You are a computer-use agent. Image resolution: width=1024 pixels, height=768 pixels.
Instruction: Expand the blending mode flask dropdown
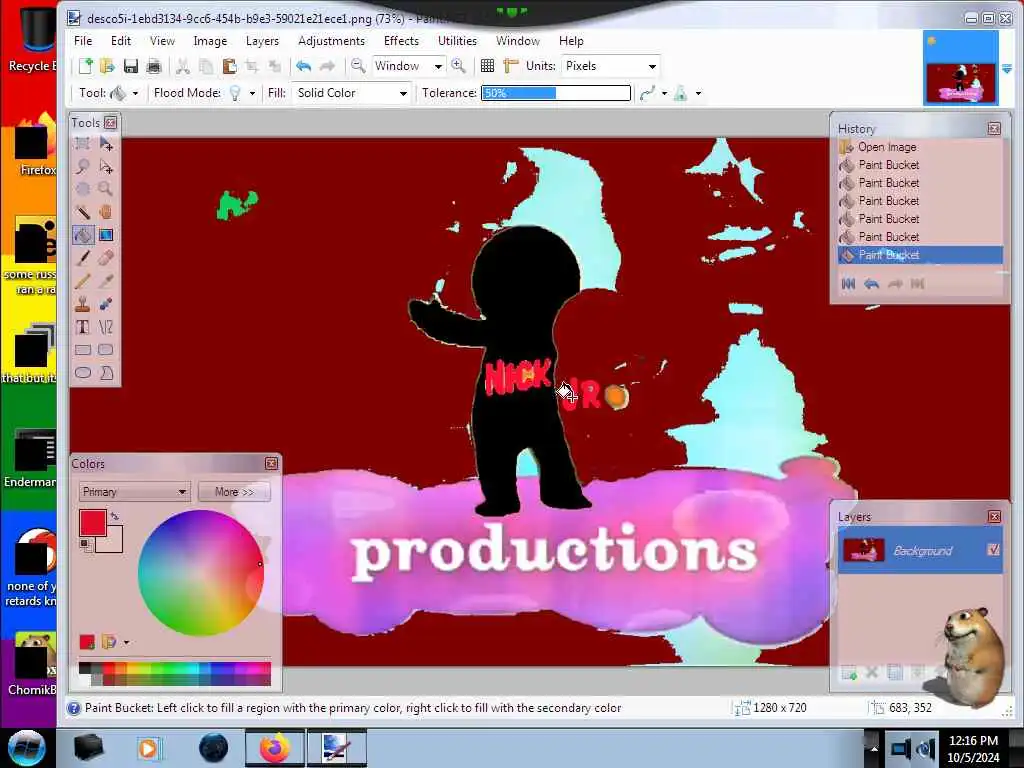click(x=698, y=93)
